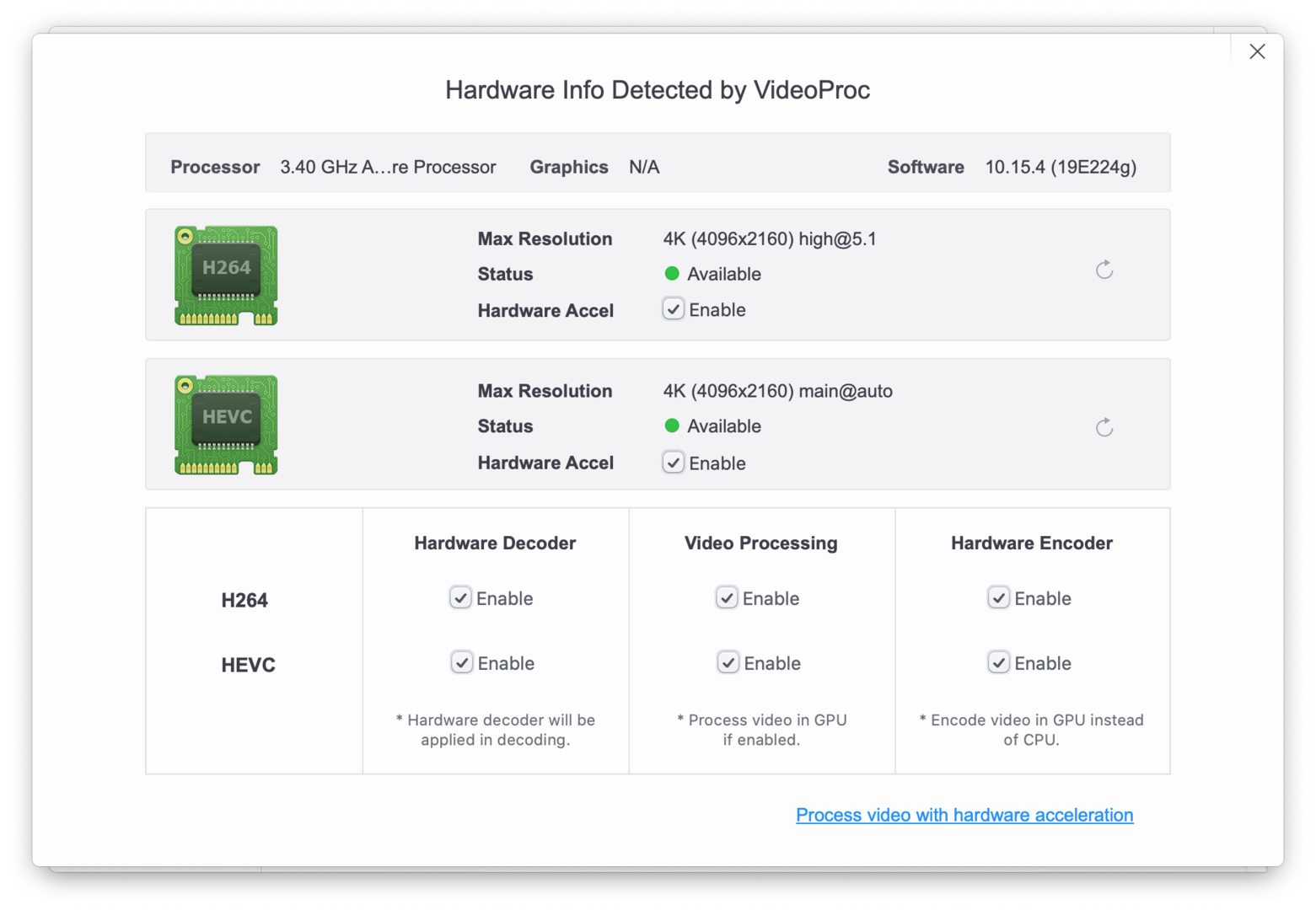
Task: Refresh the H264 hardware detection
Action: coord(1104,270)
